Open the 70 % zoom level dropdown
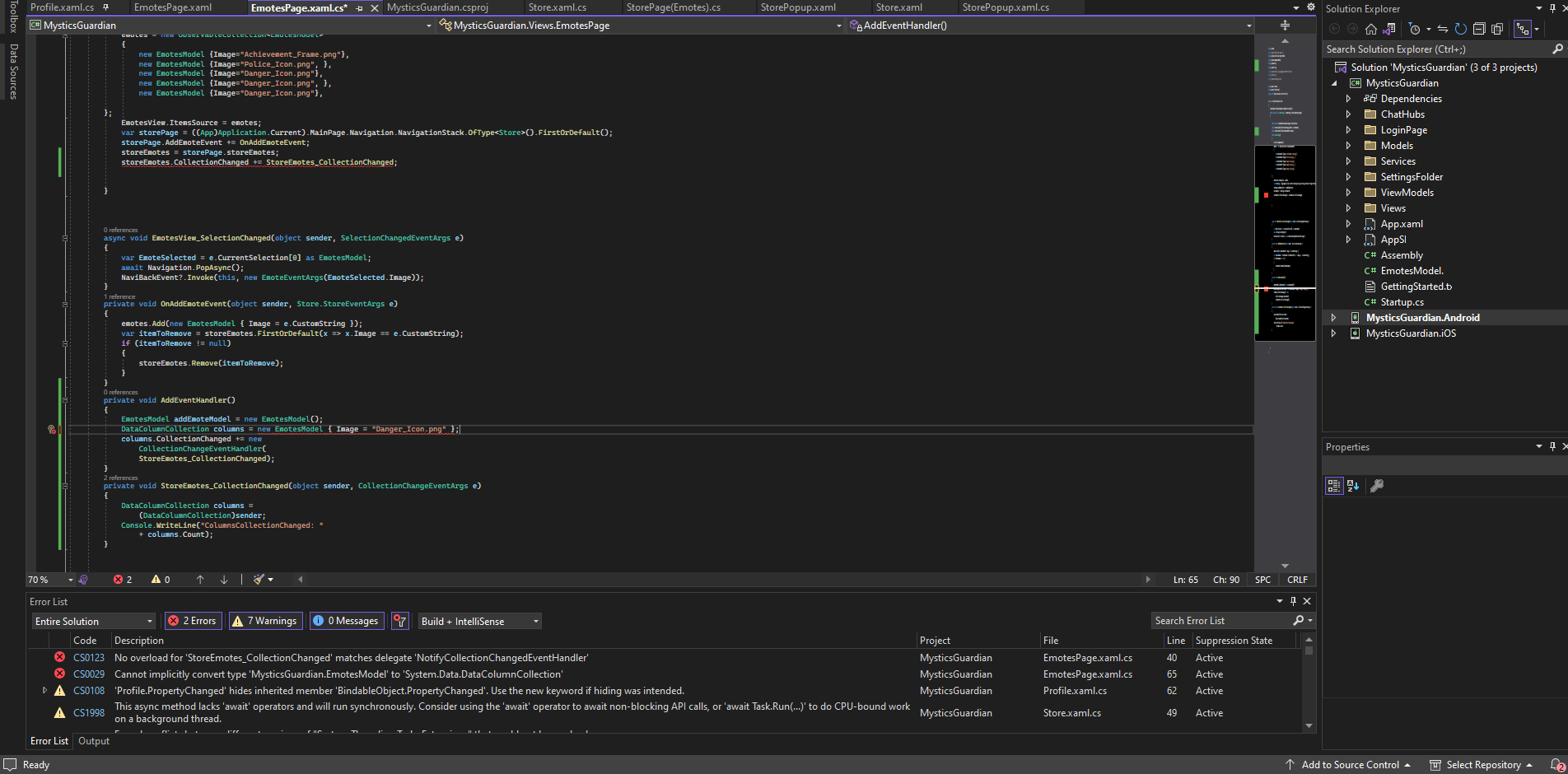The width and height of the screenshot is (1568, 774). point(51,580)
